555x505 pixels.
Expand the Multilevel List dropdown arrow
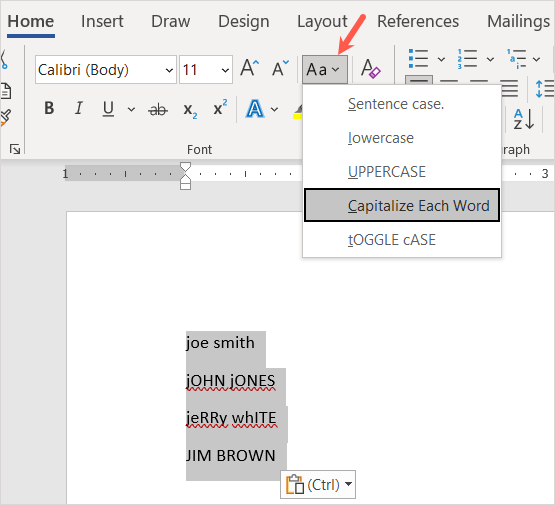point(537,59)
